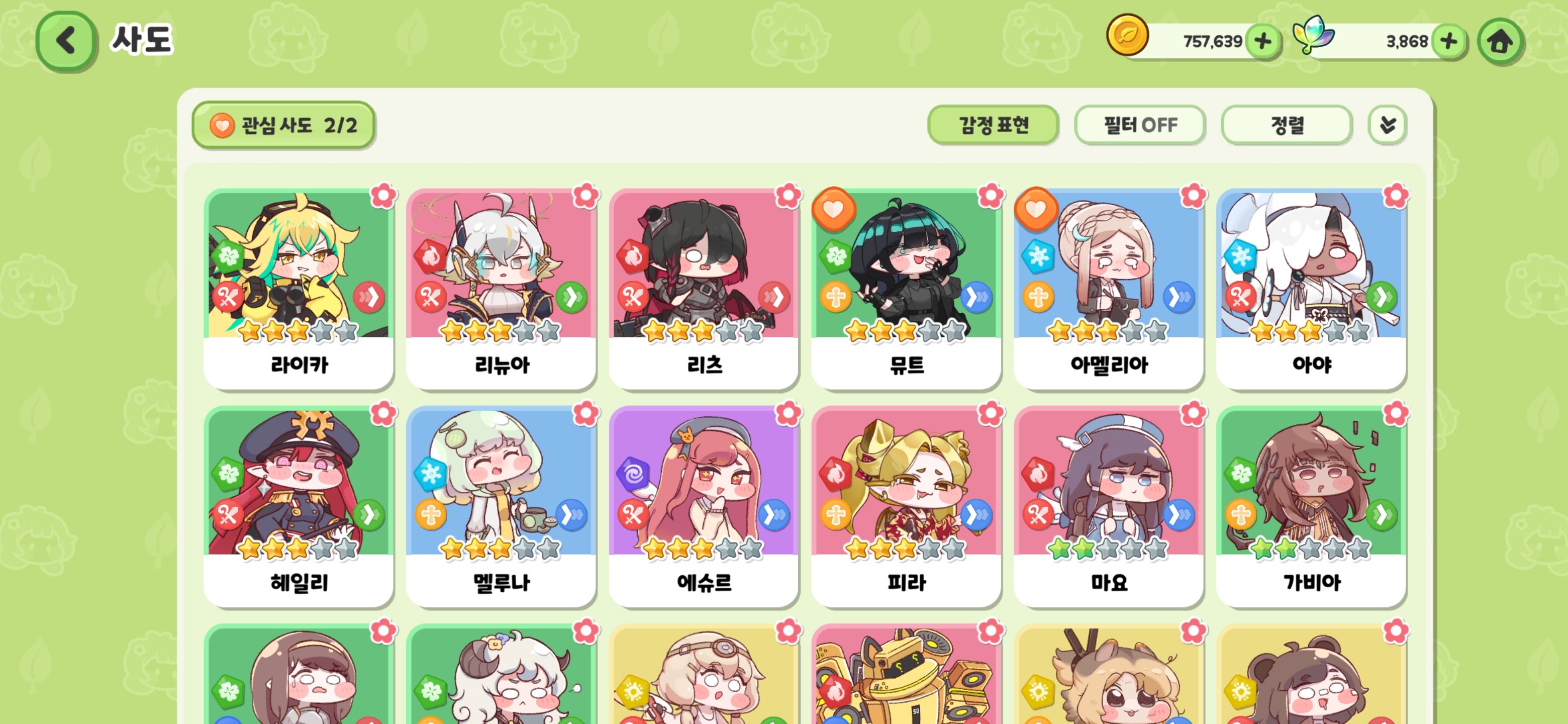Click the star rating on 에슈르 card

(x=703, y=549)
